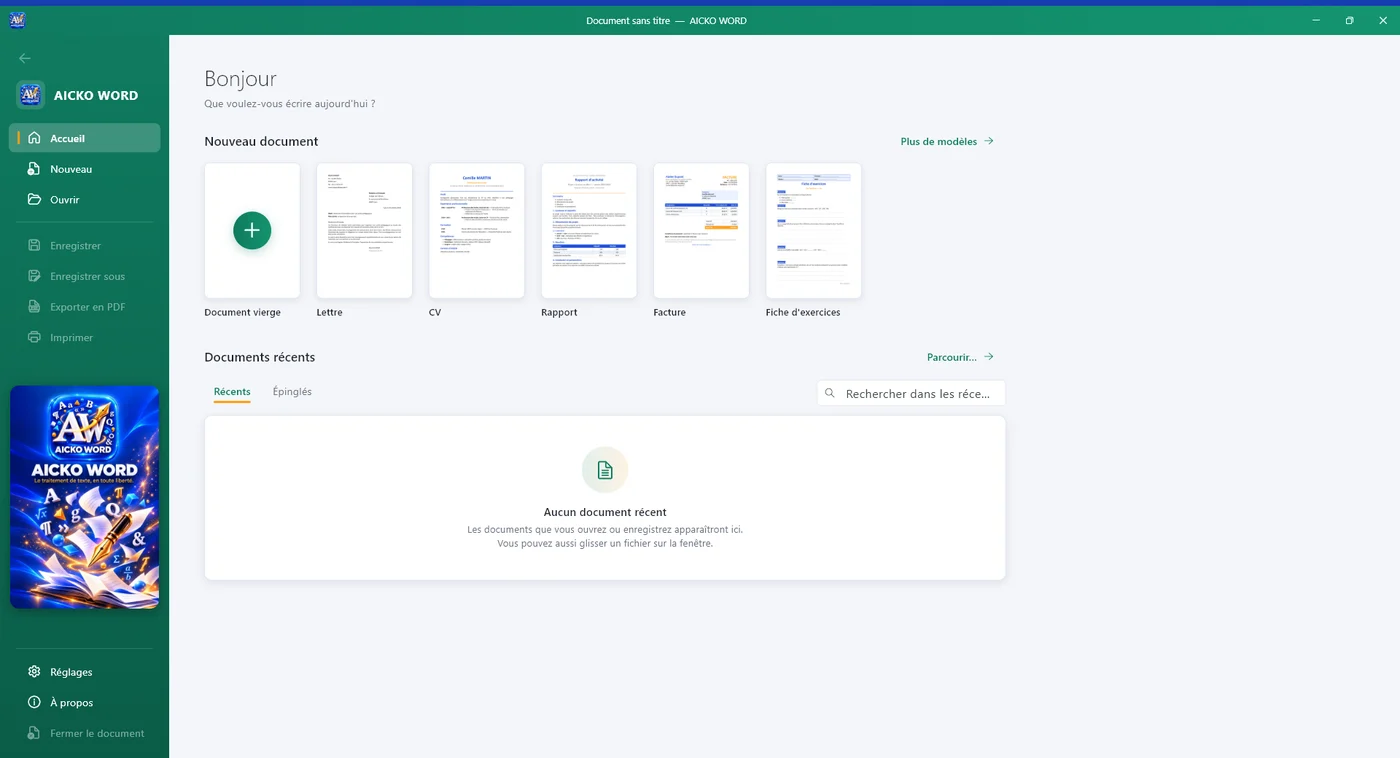Click the Ouvrir label in the sidebar
Viewport: 1400px width, 758px height.
click(65, 200)
